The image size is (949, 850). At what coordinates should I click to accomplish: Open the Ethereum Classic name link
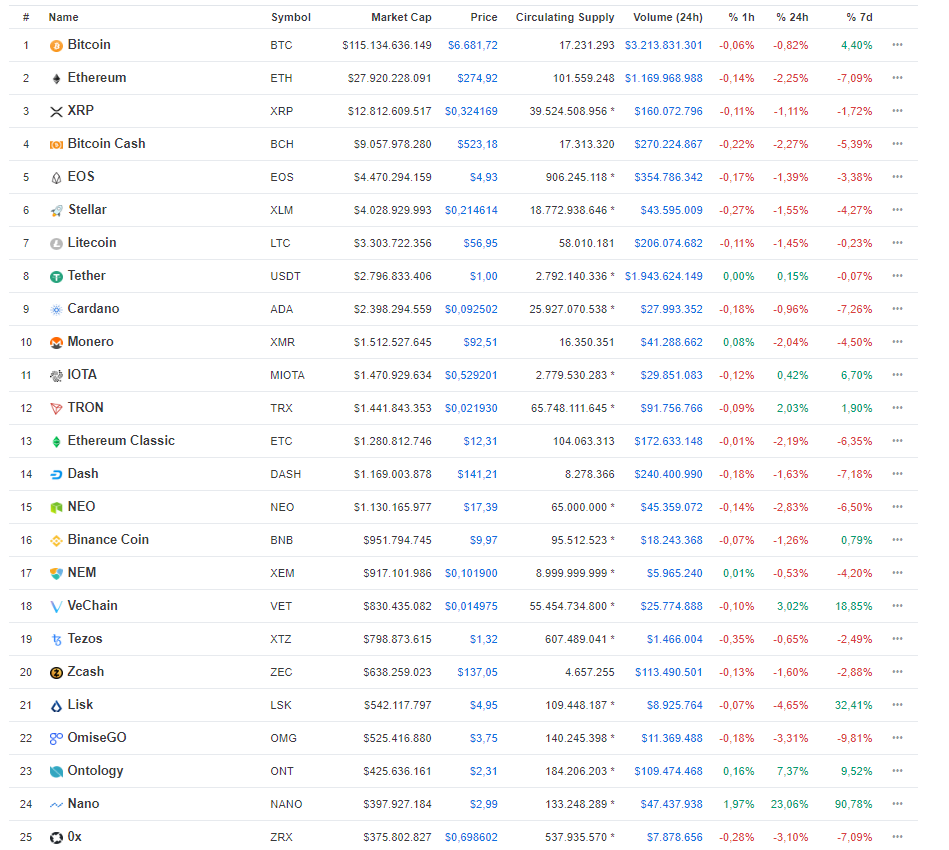[x=121, y=441]
